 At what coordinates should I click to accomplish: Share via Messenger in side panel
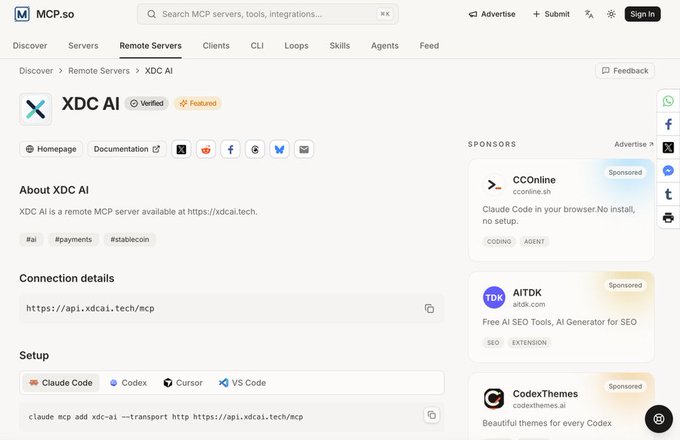pos(668,171)
